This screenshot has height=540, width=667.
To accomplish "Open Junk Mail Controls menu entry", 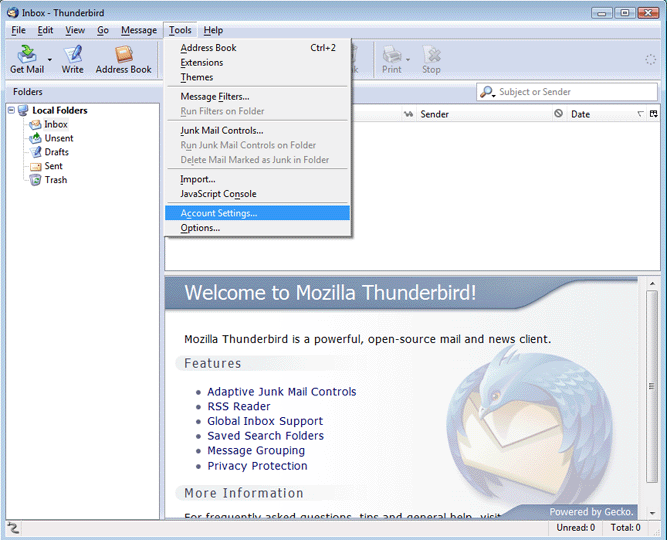I will pos(257,131).
